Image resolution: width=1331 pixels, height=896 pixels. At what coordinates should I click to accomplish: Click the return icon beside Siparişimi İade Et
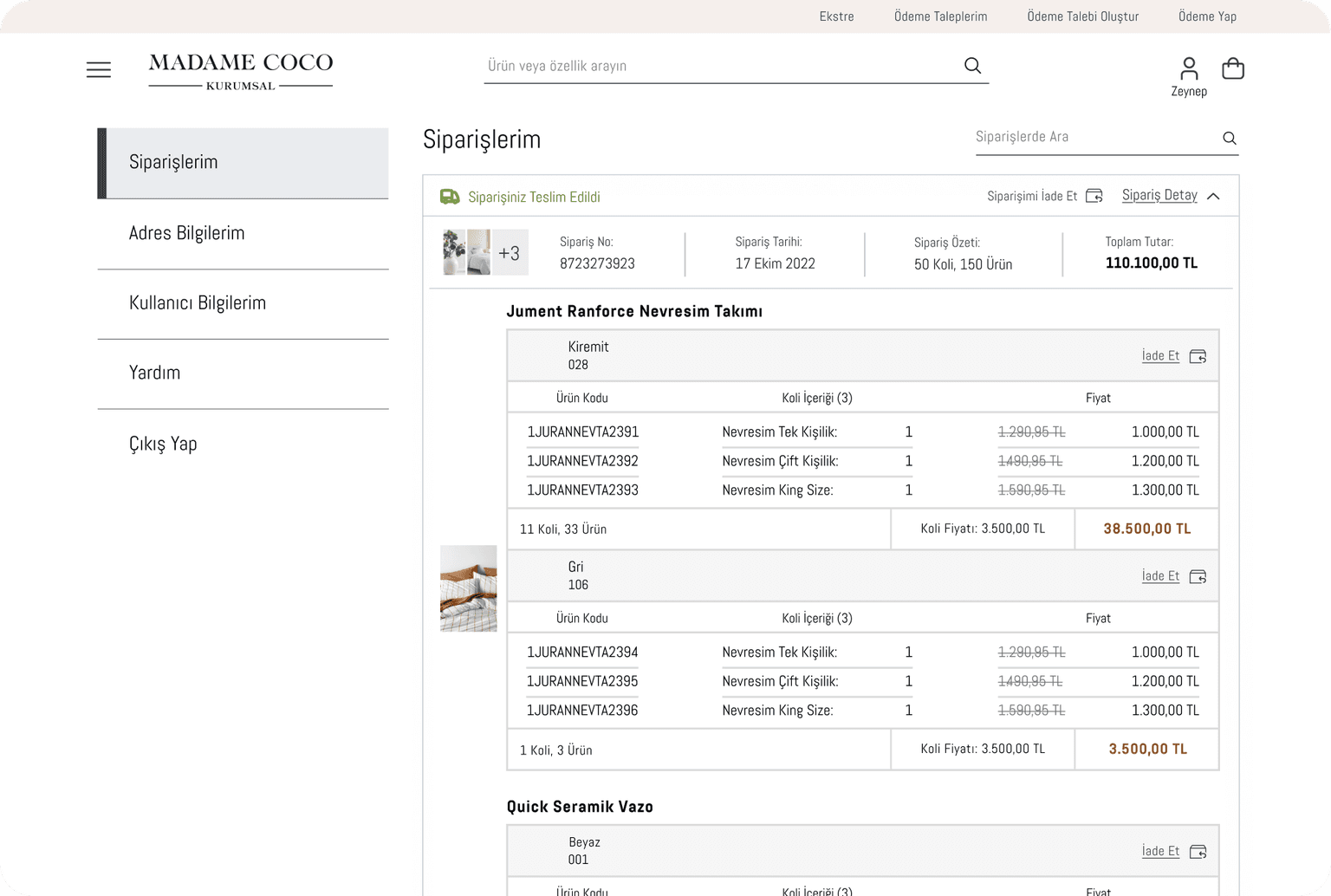click(x=1094, y=196)
